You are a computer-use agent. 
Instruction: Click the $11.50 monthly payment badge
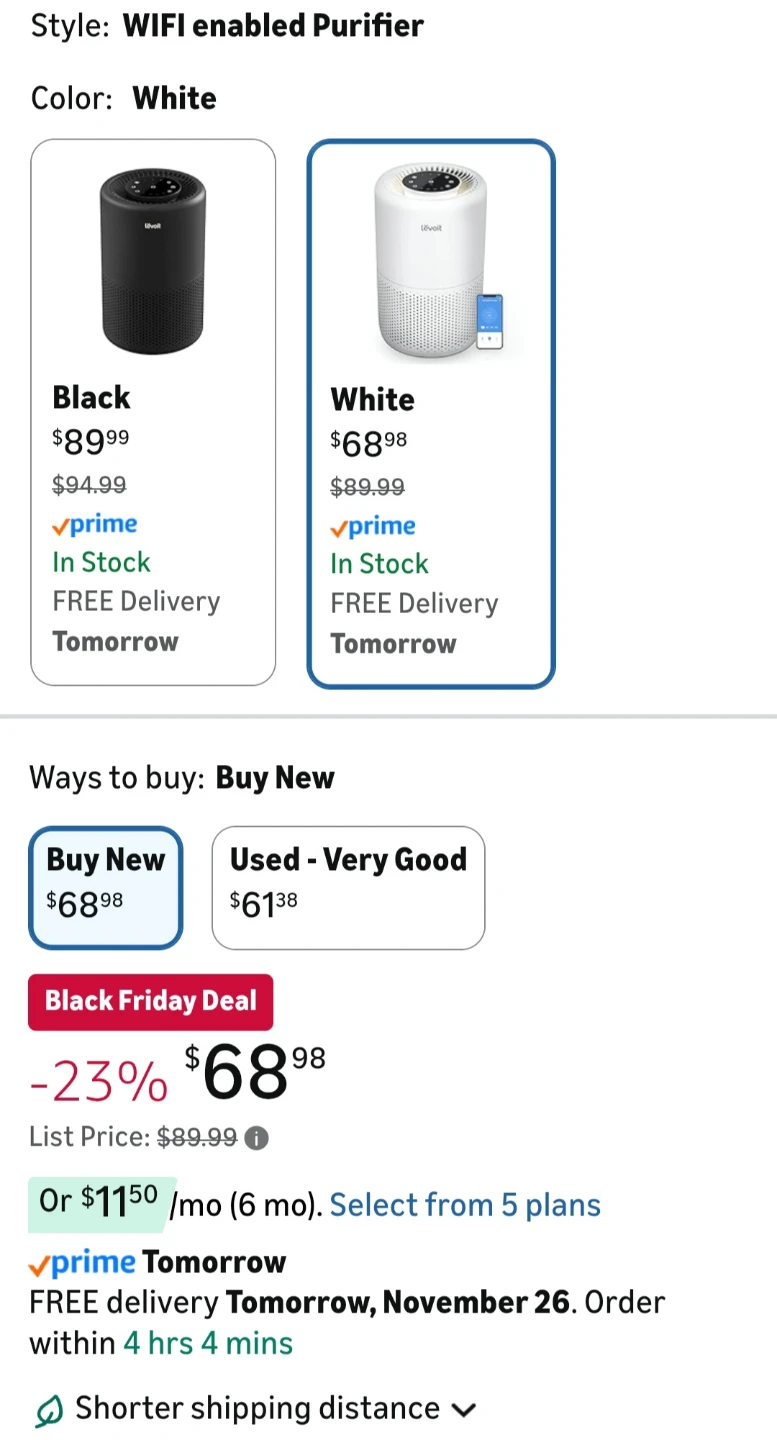pos(100,1203)
